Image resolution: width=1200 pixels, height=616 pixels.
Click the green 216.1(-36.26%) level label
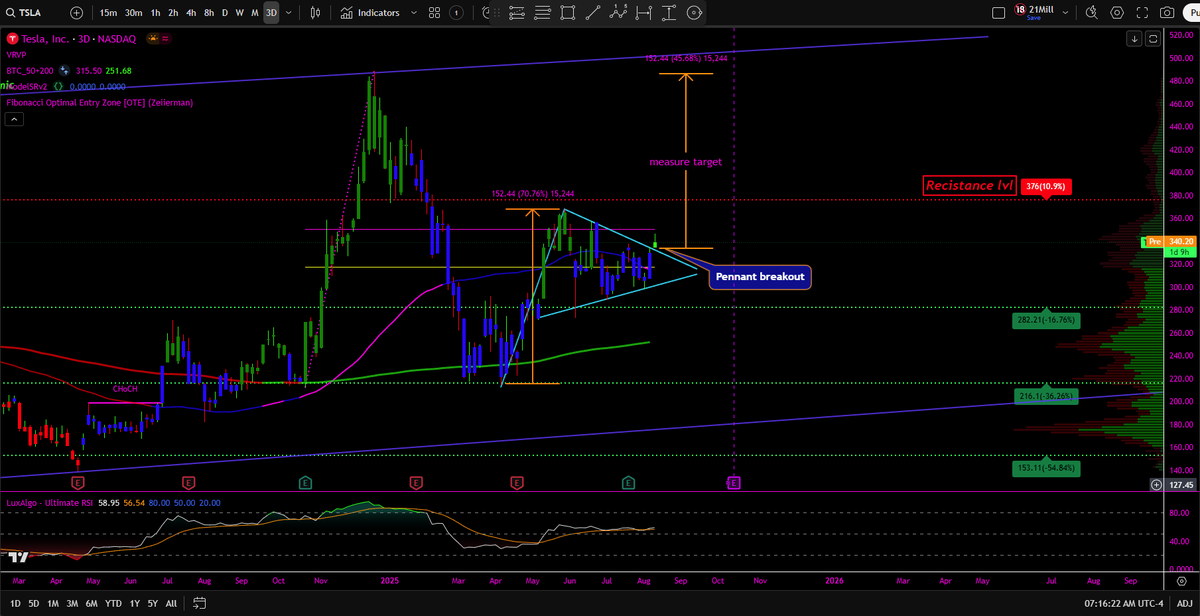[1046, 396]
